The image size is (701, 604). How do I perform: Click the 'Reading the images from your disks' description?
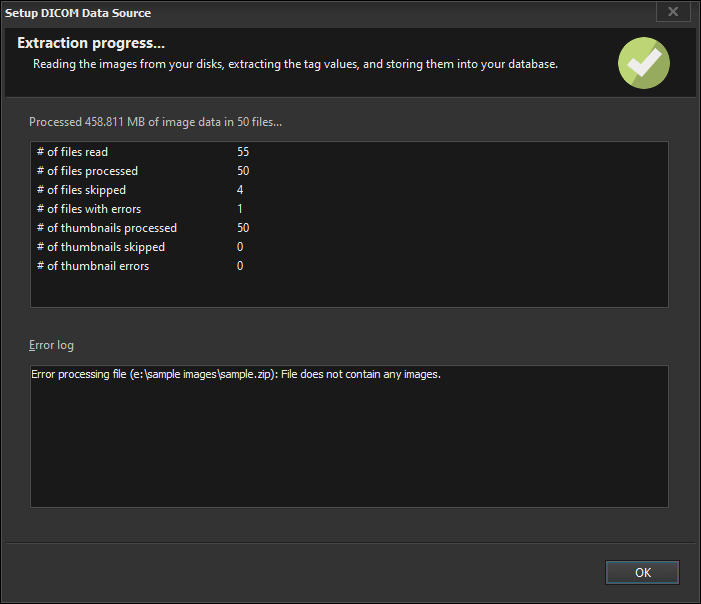[x=295, y=64]
